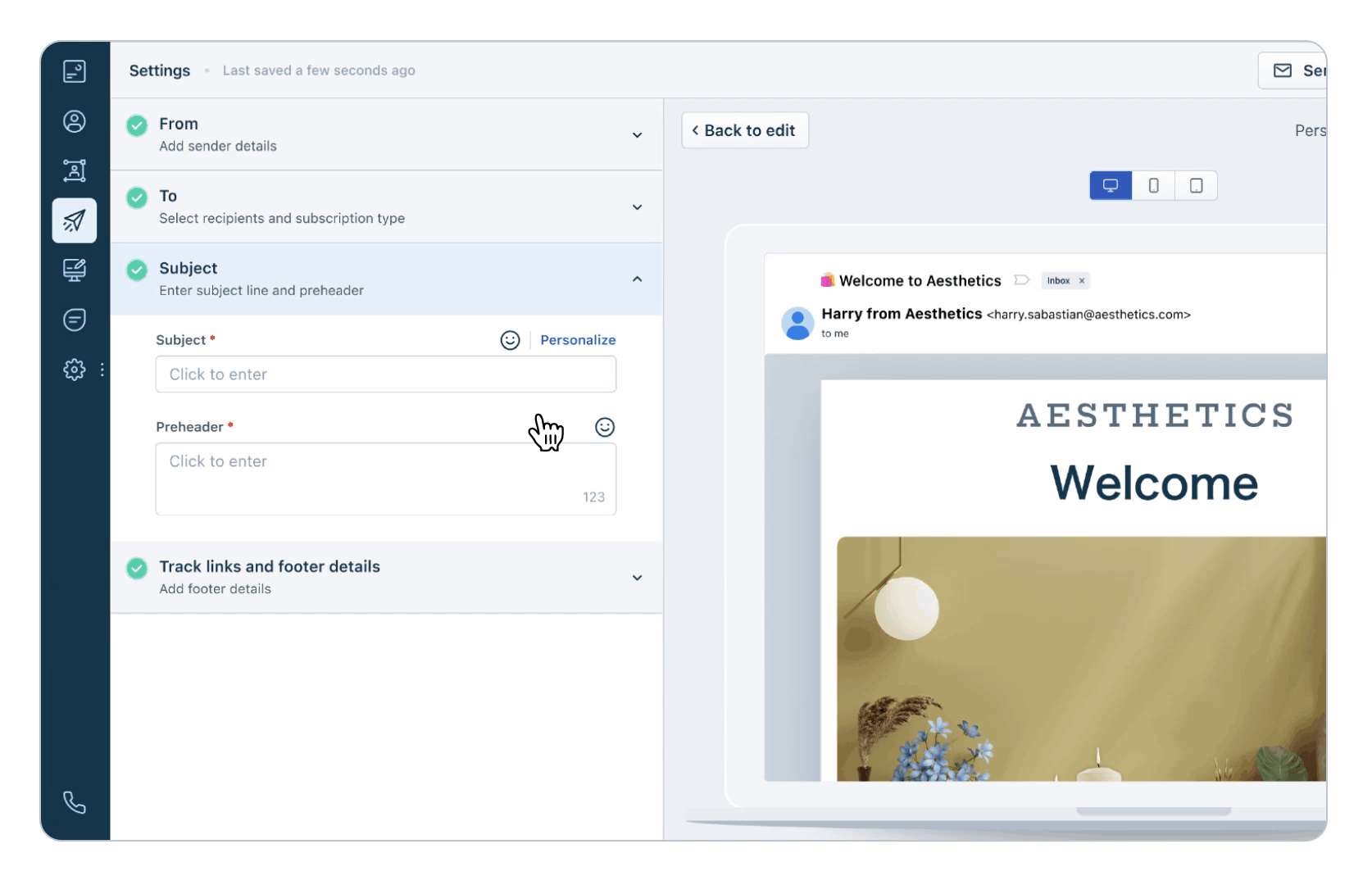Click the green check beside From
The width and height of the screenshot is (1372, 885).
[x=137, y=125]
